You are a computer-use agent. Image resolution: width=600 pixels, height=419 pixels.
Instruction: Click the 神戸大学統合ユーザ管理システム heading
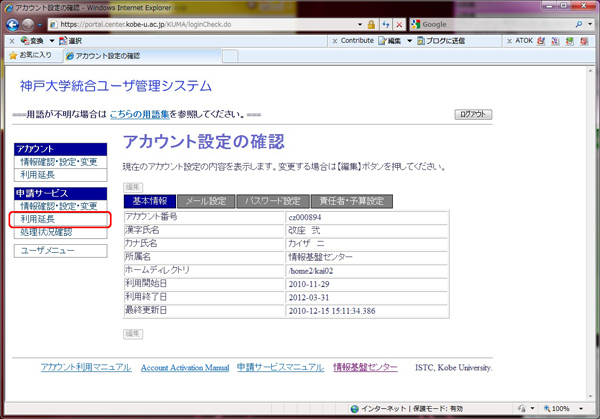[116, 86]
